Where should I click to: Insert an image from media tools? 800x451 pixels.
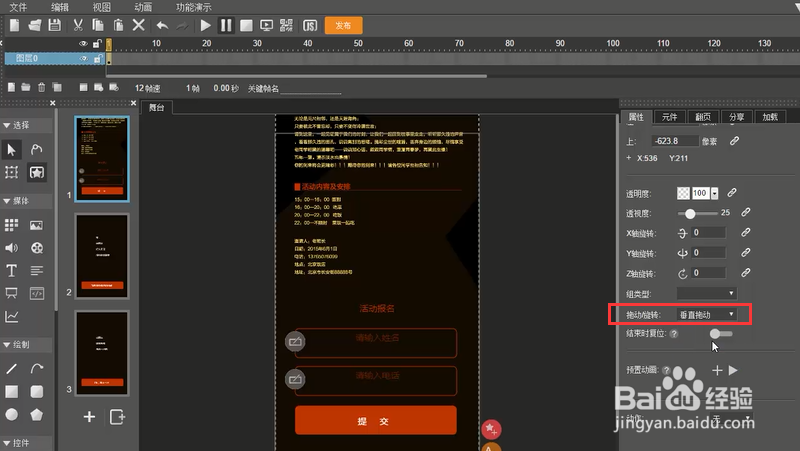pyautogui.click(x=36, y=226)
